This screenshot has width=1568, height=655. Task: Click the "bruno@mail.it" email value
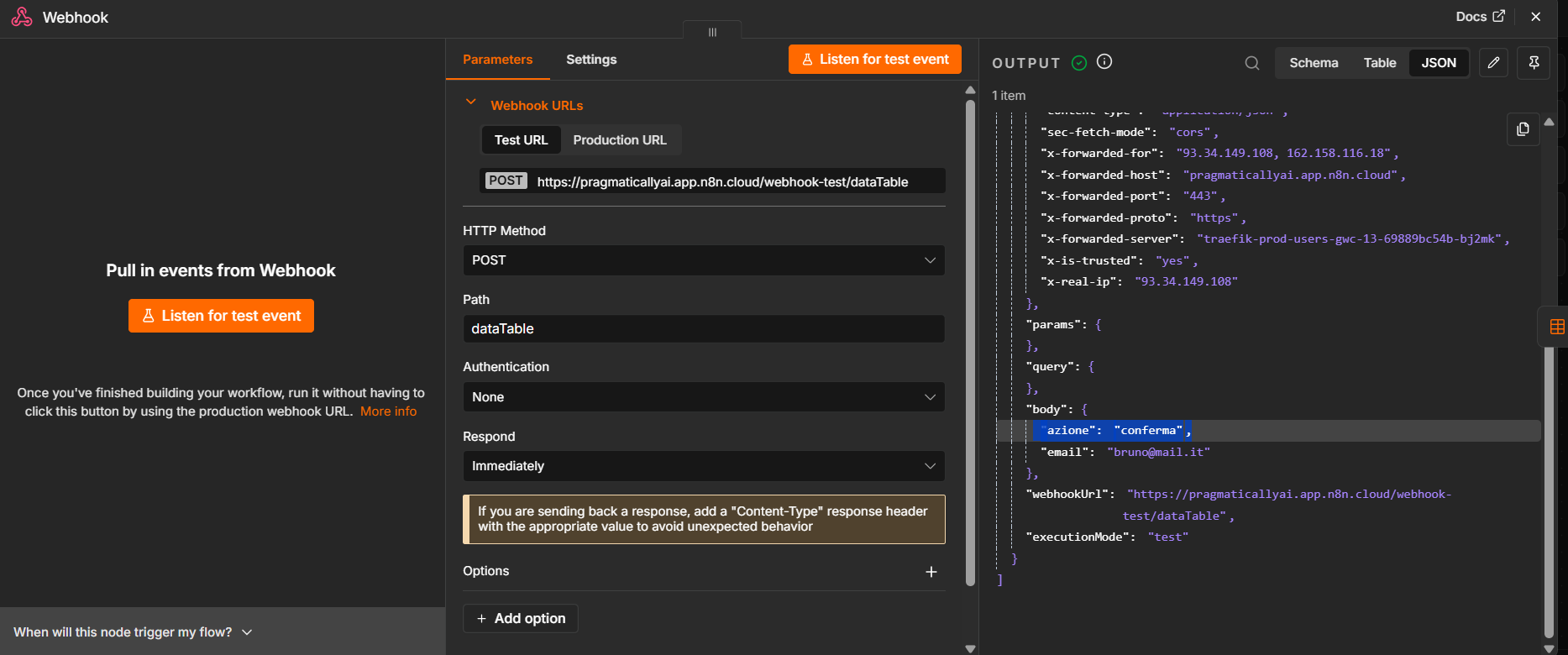1158,452
